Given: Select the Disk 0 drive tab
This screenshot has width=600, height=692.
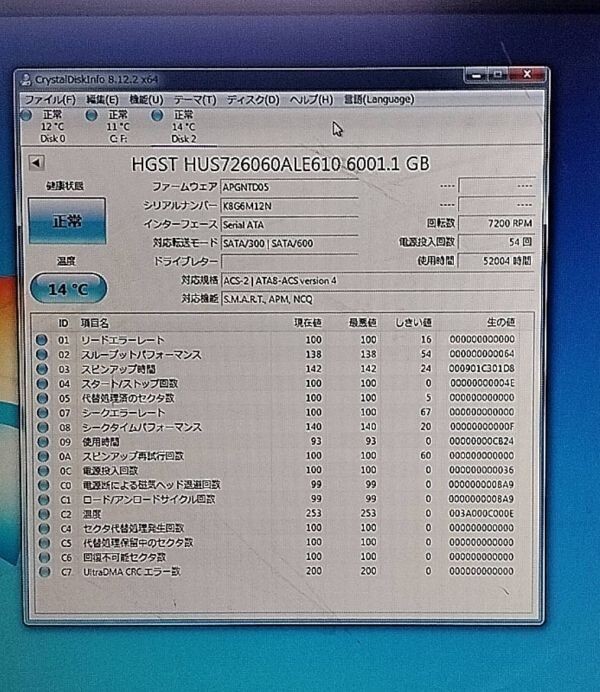Looking at the screenshot, I should click(x=52, y=127).
